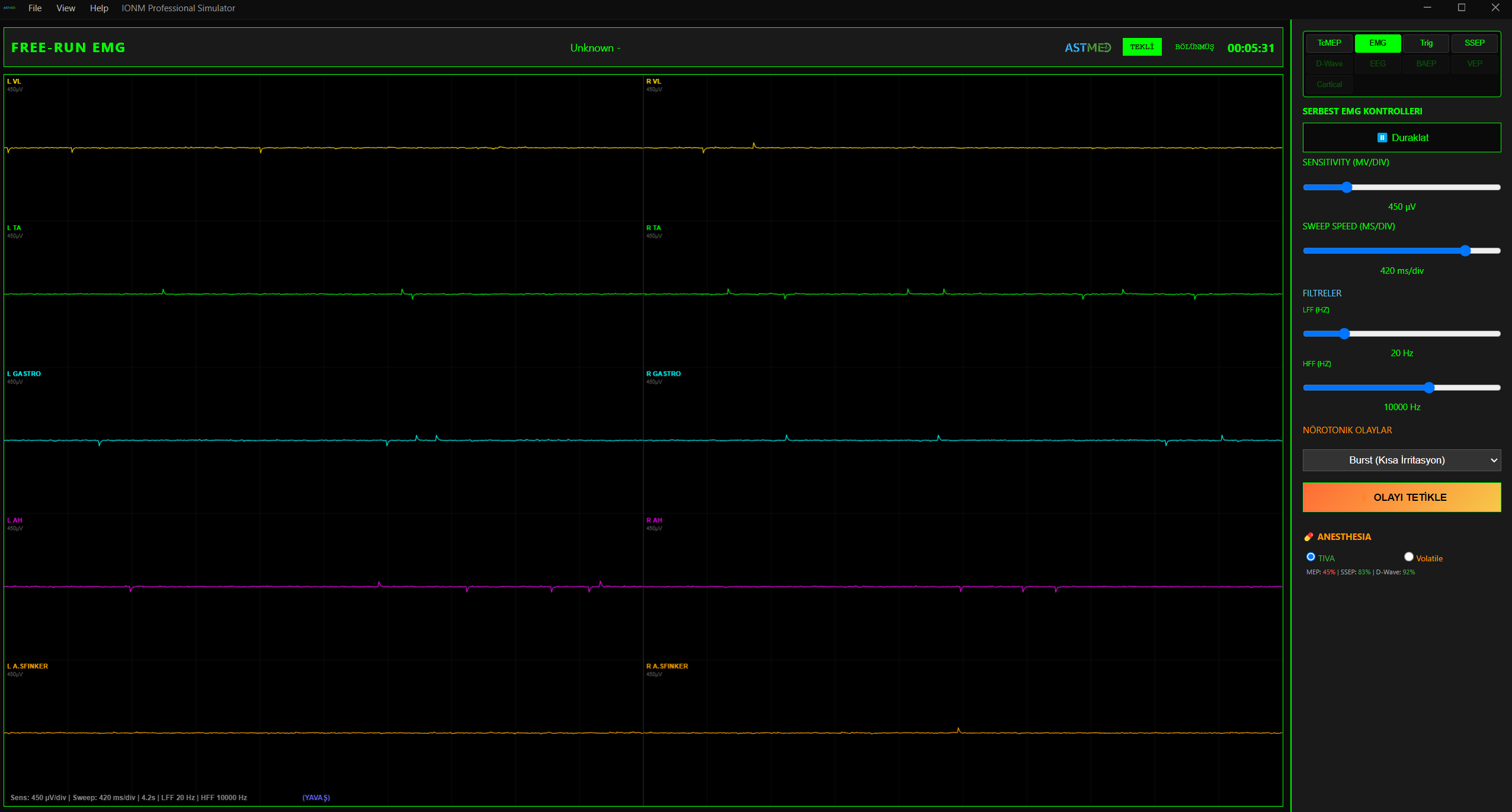Click the L VL channel label

point(14,81)
